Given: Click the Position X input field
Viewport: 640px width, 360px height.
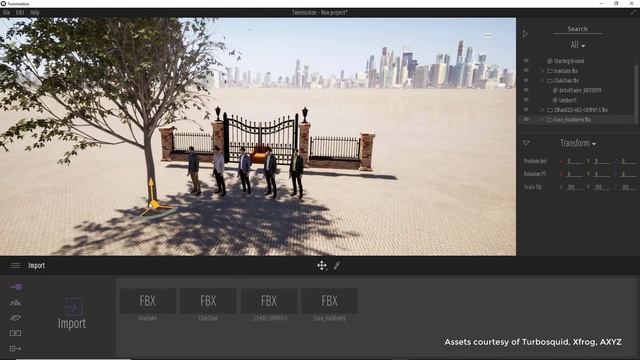Looking at the screenshot, I should 574,161.
